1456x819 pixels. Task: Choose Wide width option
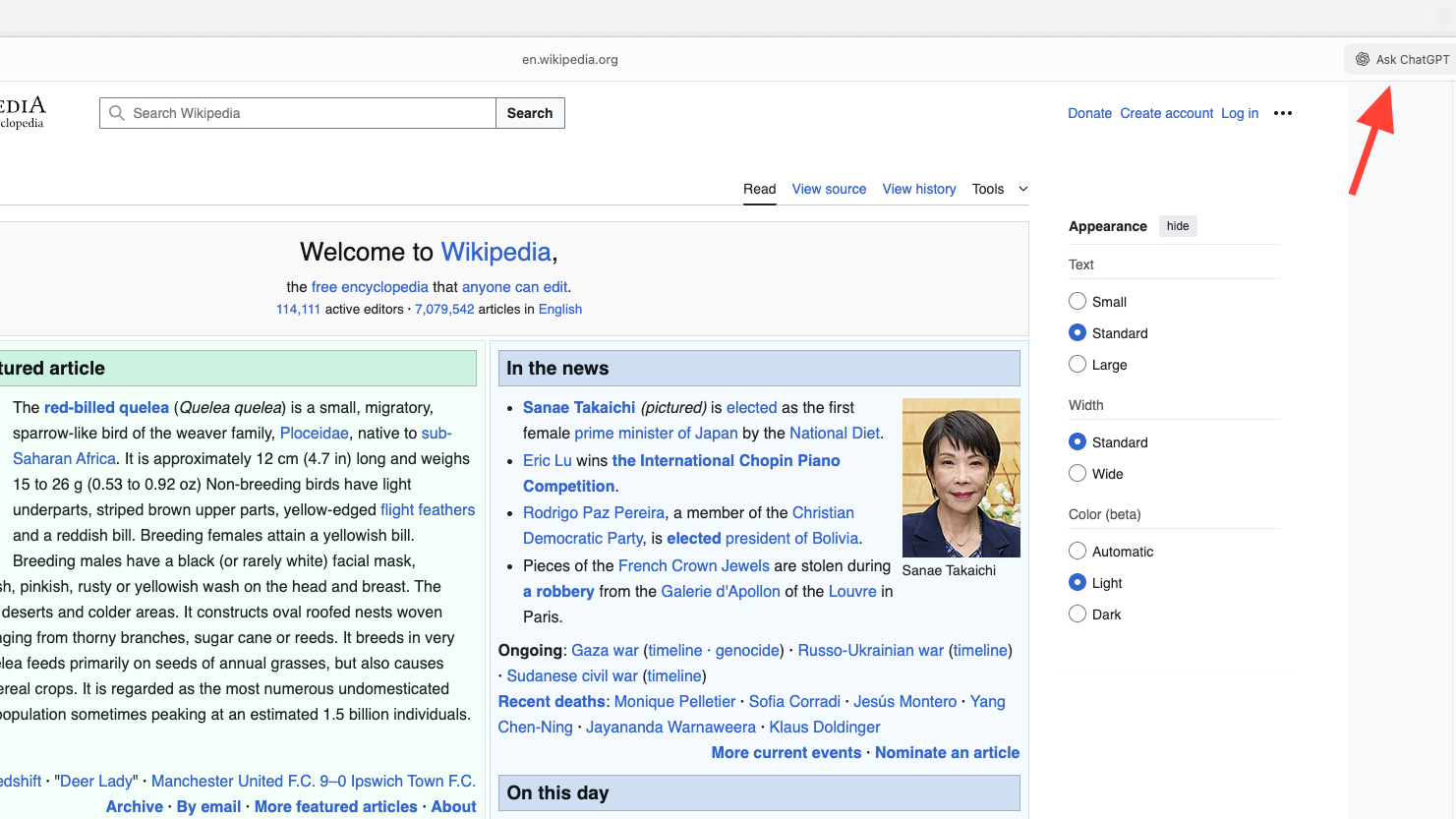pyautogui.click(x=1077, y=474)
